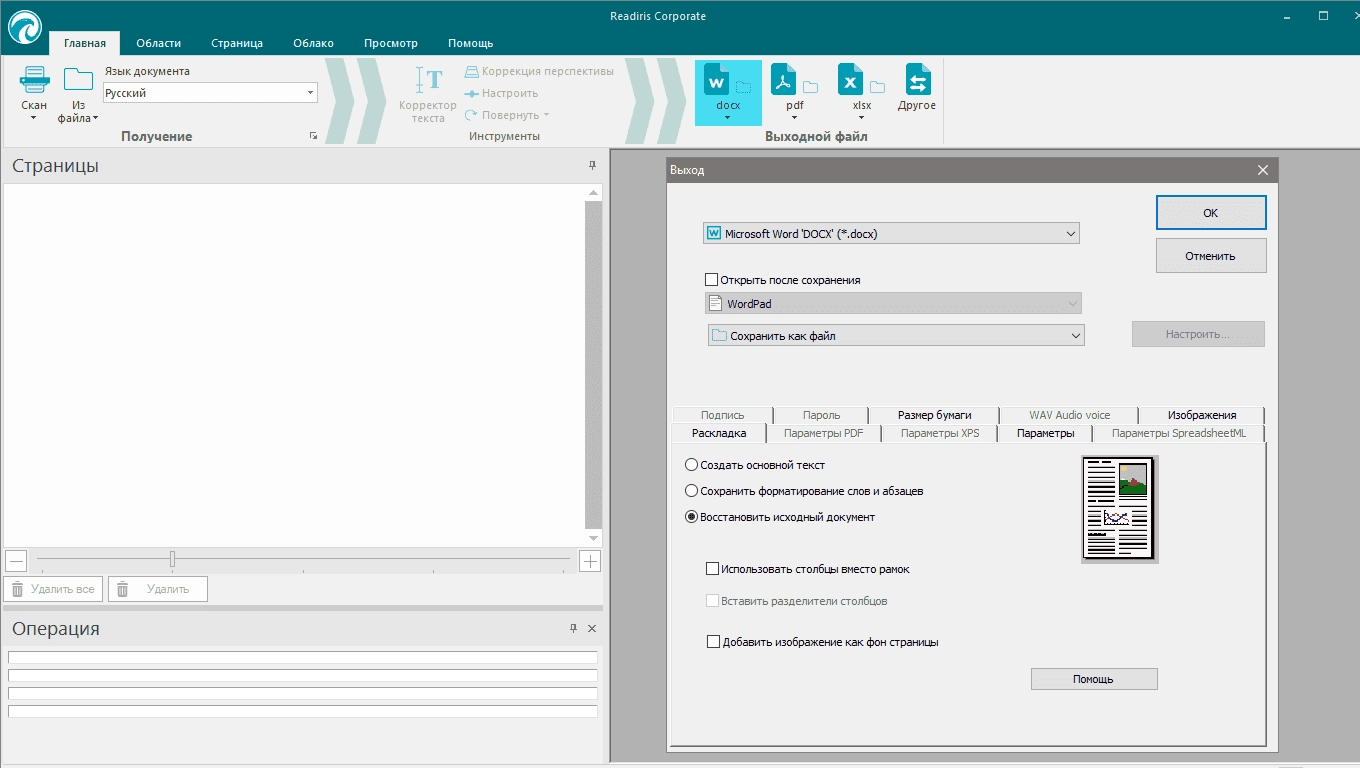The image size is (1360, 768).
Task: Click the Повернуть rotate tool
Action: [507, 115]
